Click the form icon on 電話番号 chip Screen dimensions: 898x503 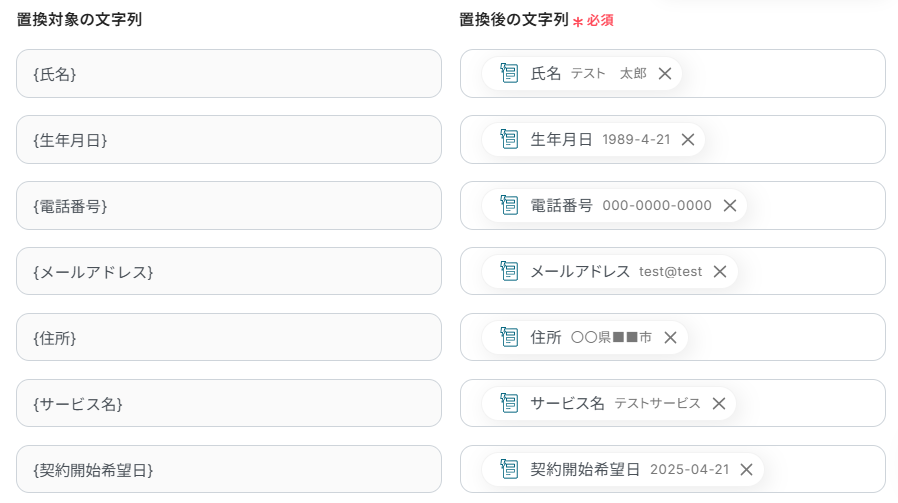pyautogui.click(x=509, y=205)
